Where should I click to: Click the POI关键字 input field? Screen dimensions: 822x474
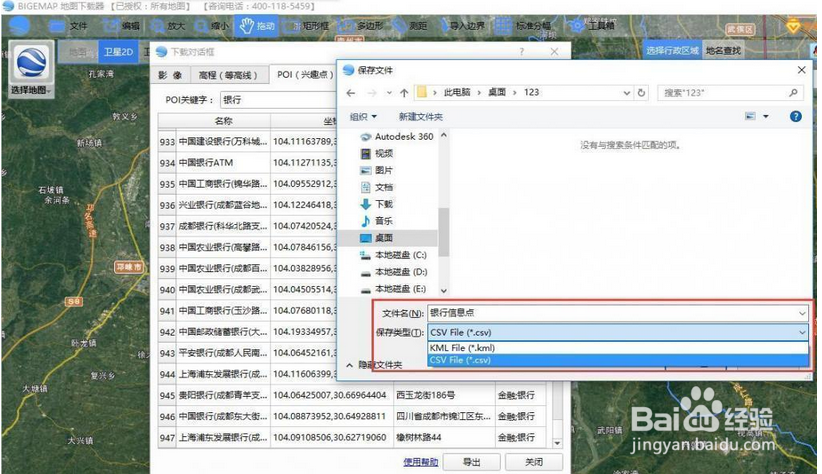point(278,100)
